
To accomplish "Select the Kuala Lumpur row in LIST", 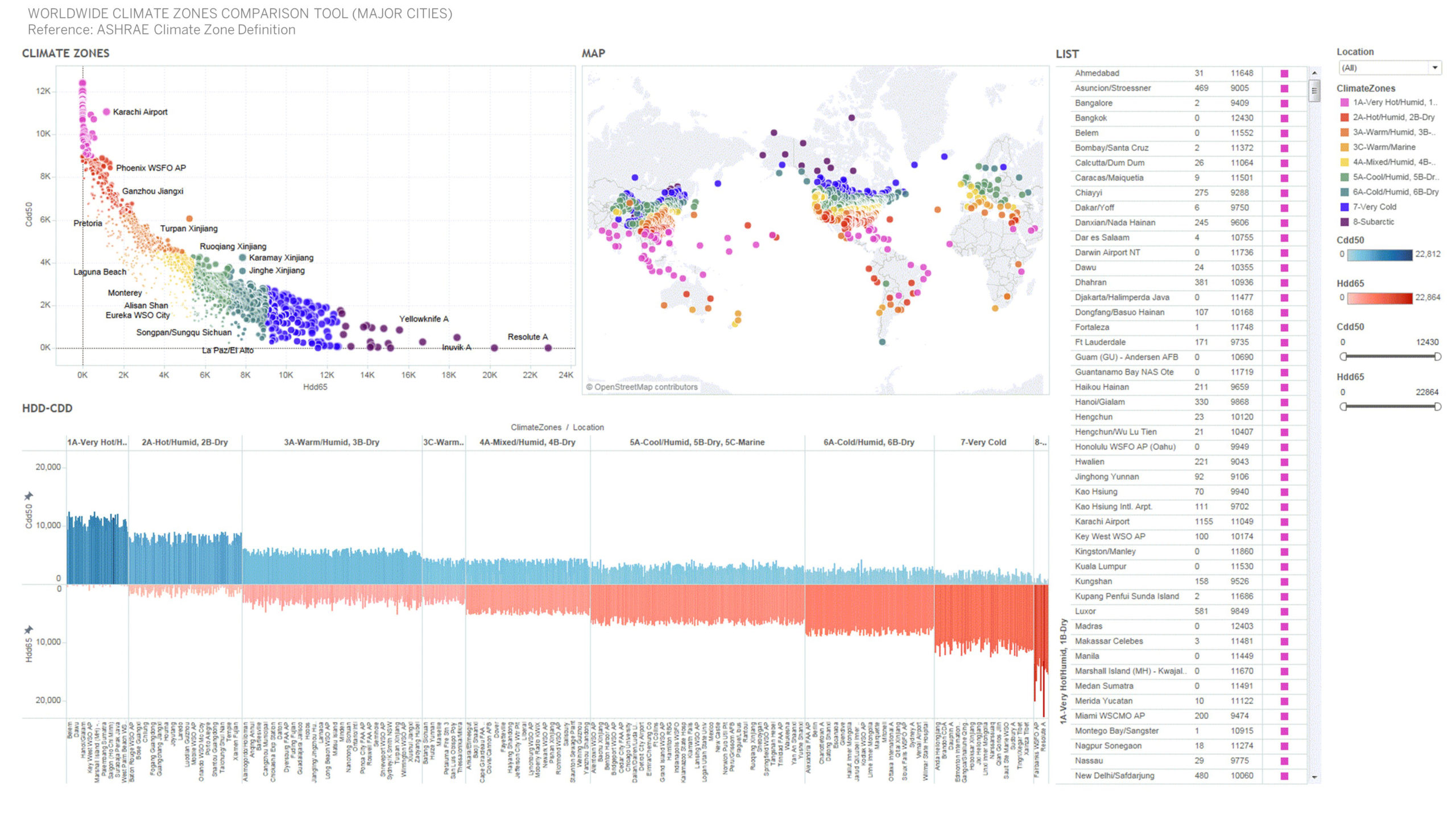I will coord(1100,567).
